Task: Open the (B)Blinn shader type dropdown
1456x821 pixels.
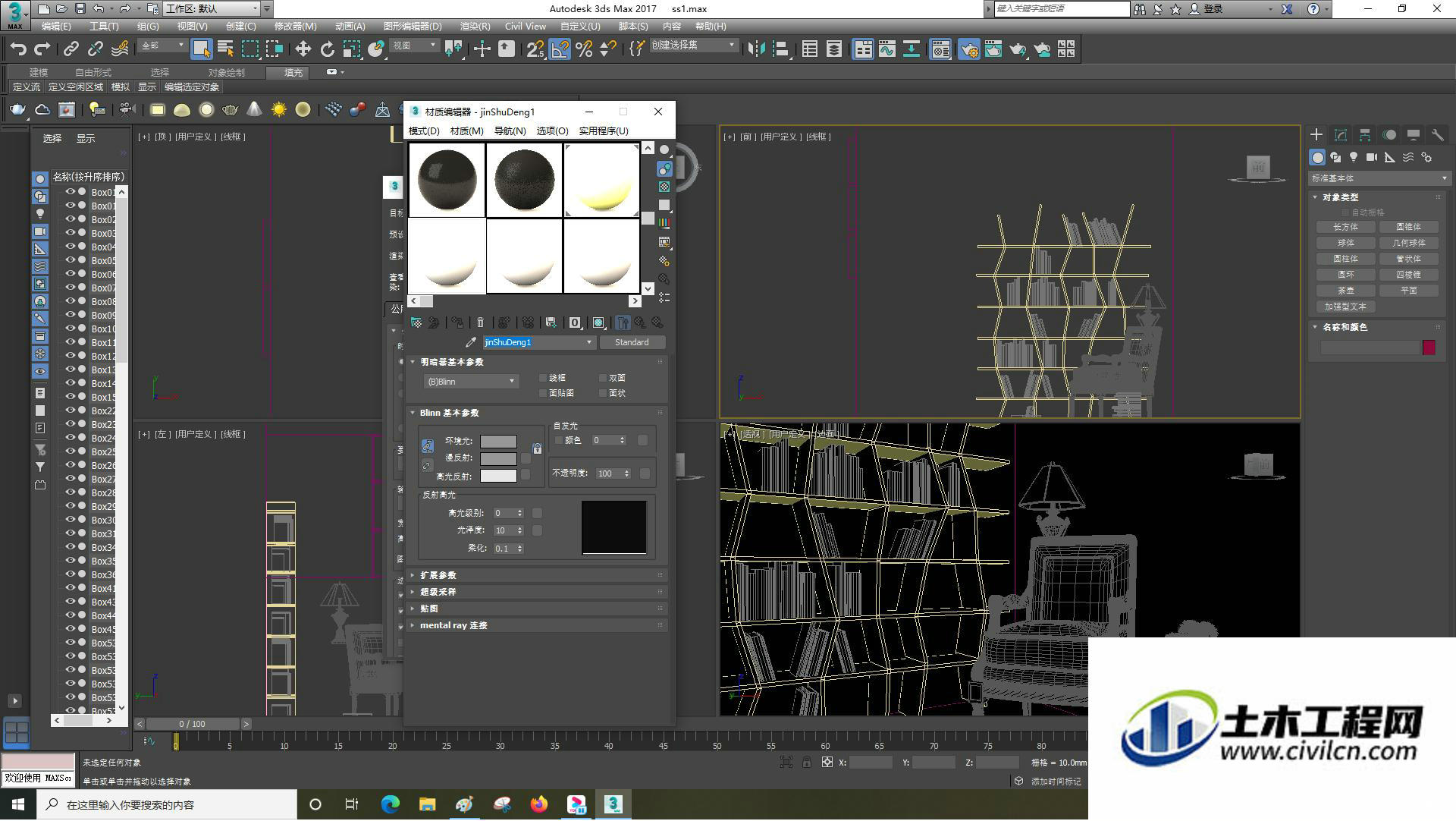Action: tap(471, 382)
